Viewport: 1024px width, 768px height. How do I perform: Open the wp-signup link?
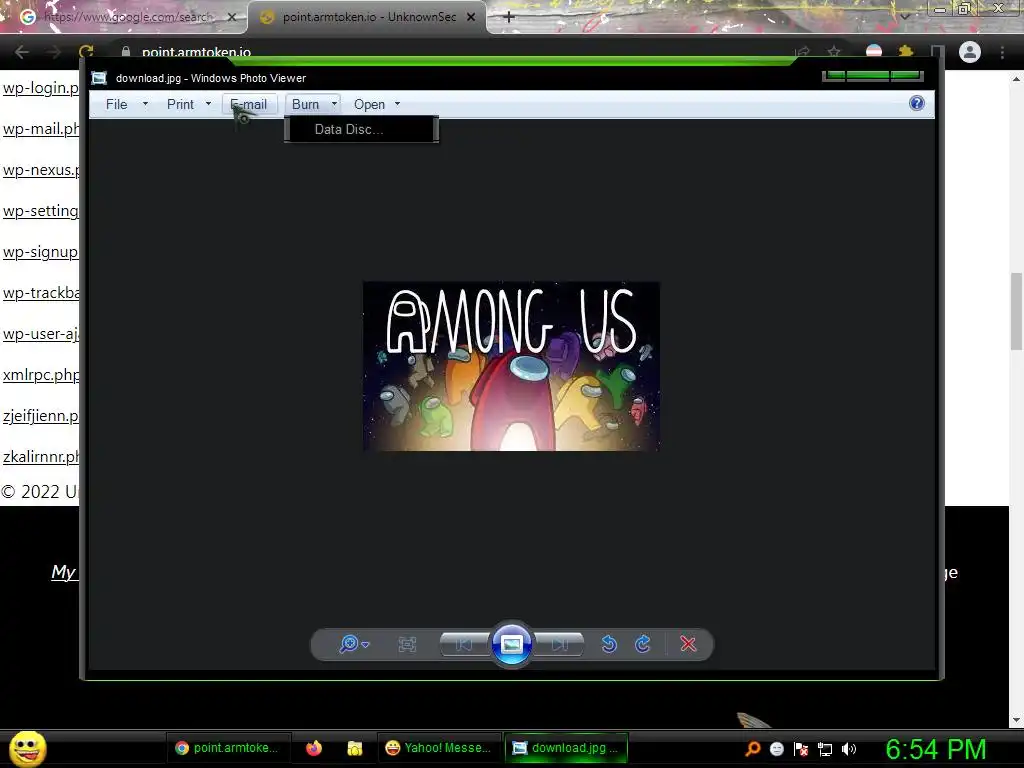(x=40, y=252)
